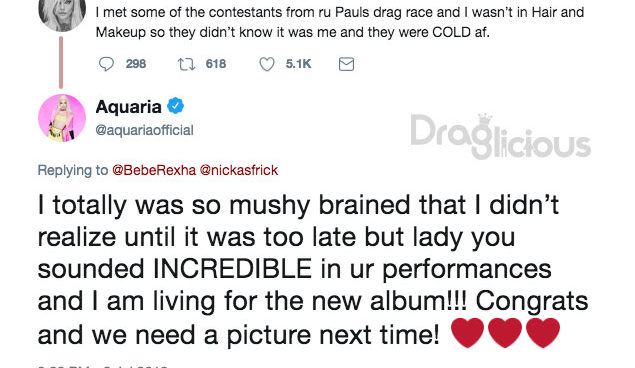Click the last red heart emoji

point(543,333)
